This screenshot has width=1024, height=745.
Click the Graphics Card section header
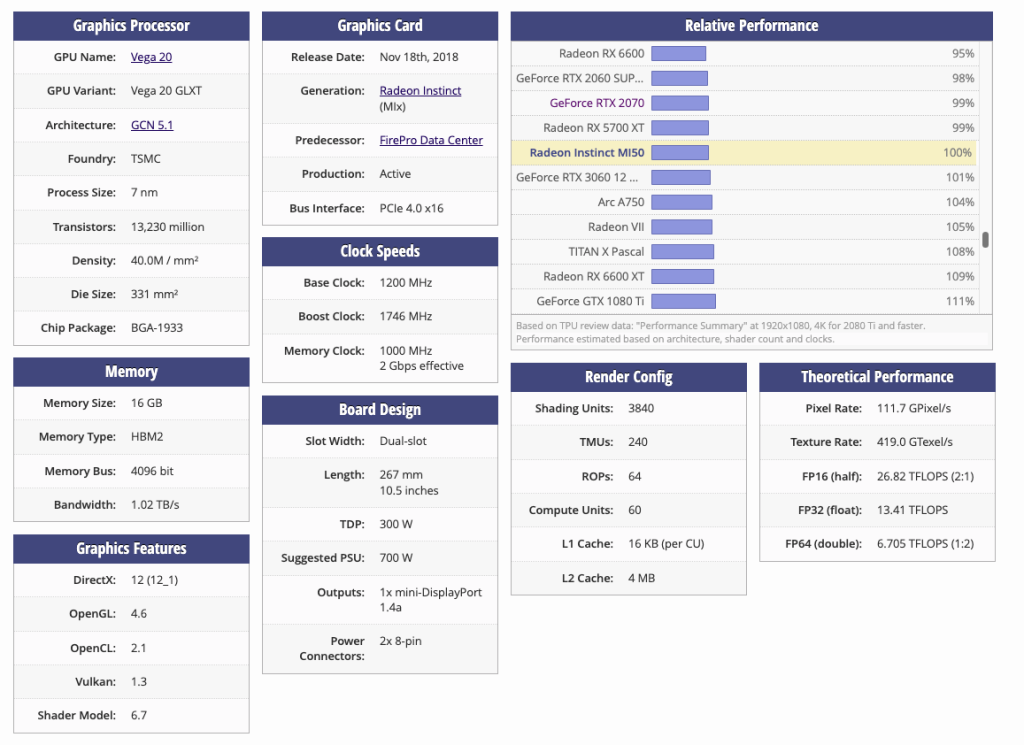coord(380,26)
